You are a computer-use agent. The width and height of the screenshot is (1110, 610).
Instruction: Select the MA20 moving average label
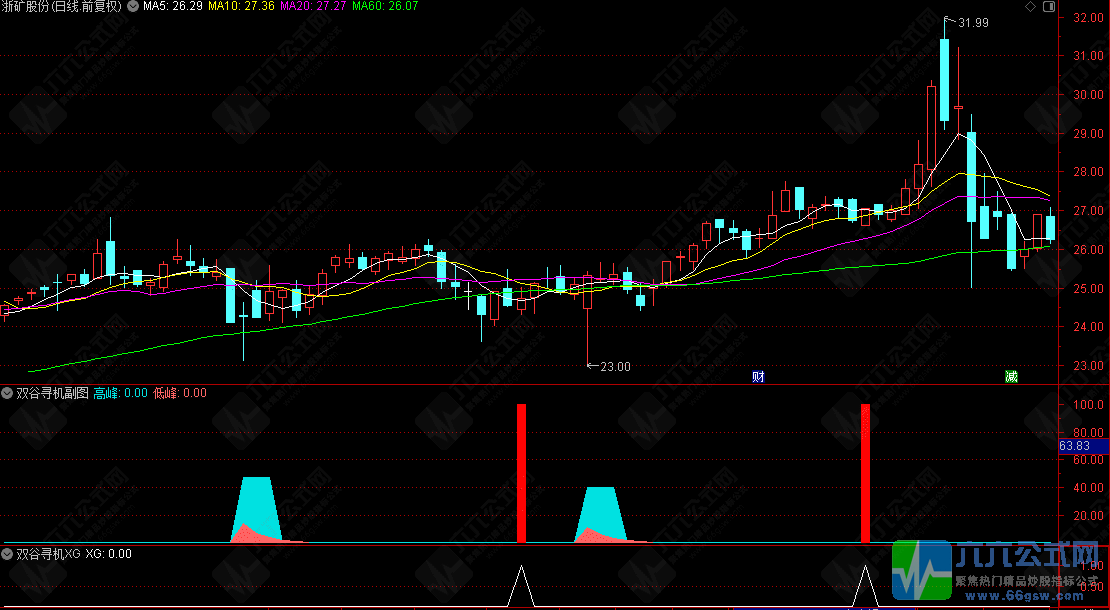click(x=314, y=6)
